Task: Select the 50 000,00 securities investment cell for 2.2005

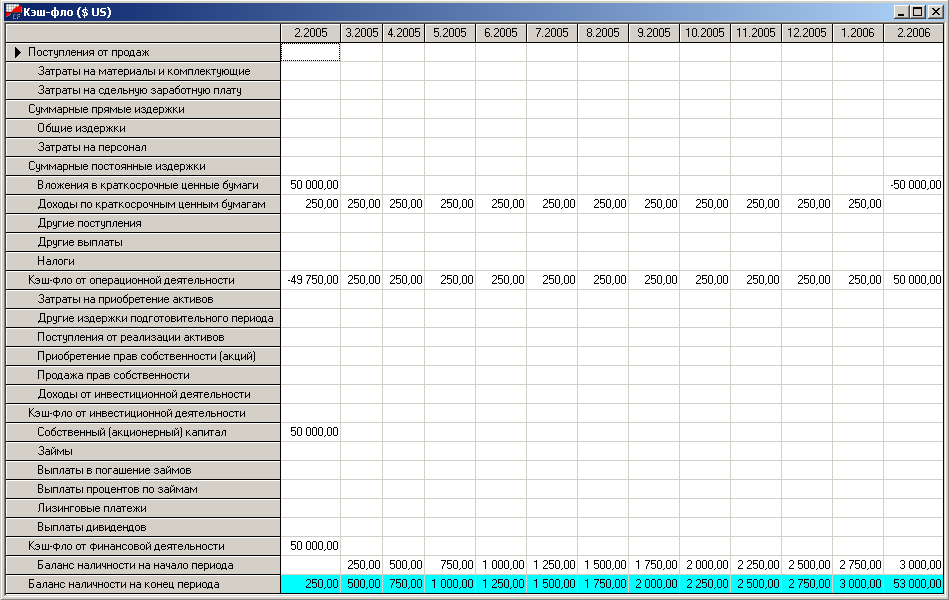Action: click(310, 185)
